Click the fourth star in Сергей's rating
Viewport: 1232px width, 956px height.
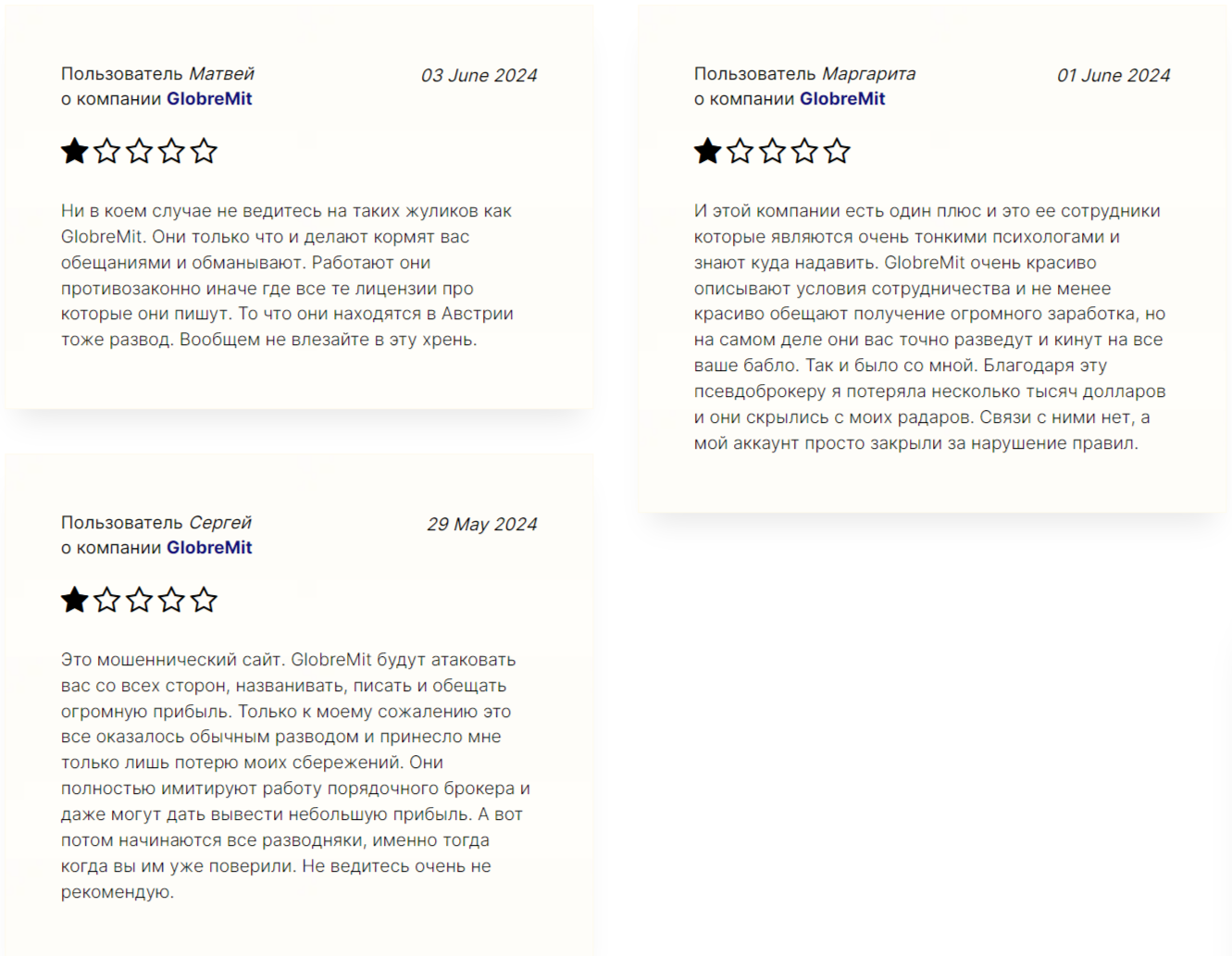tap(171, 600)
